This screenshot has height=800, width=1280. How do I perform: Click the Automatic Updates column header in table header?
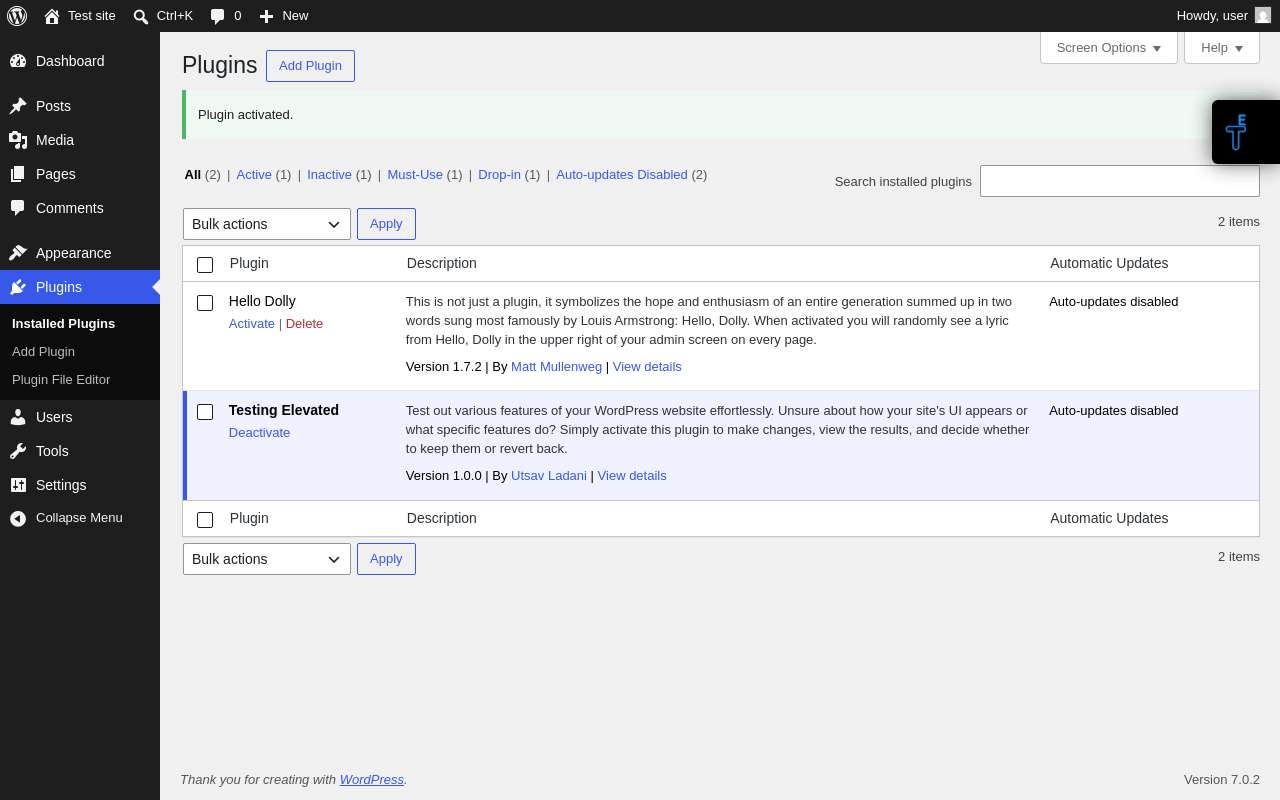click(1109, 263)
